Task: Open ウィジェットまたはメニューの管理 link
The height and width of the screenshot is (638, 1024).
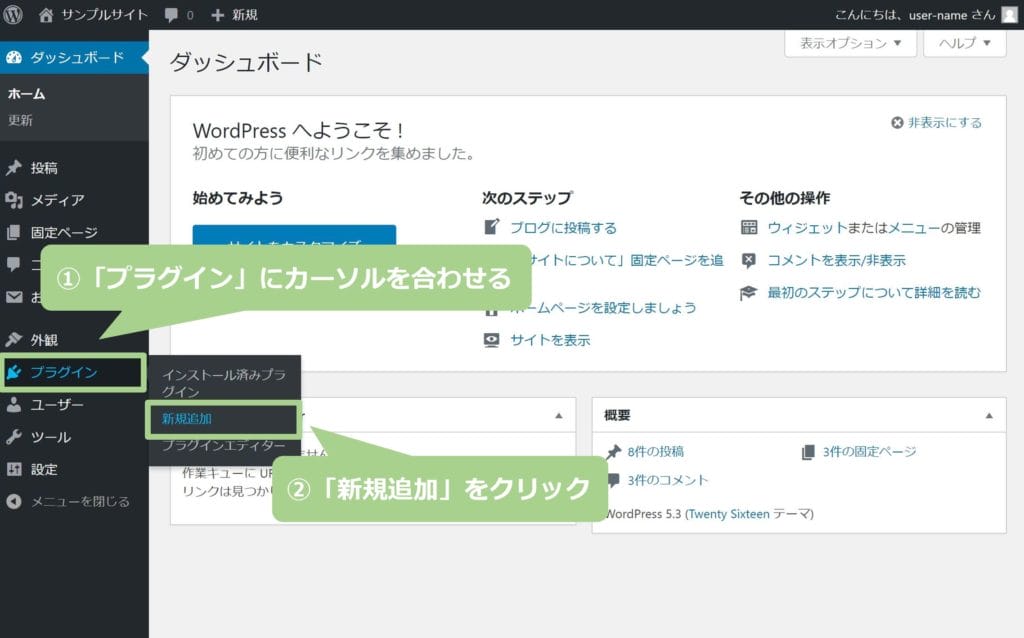Action: tap(874, 227)
